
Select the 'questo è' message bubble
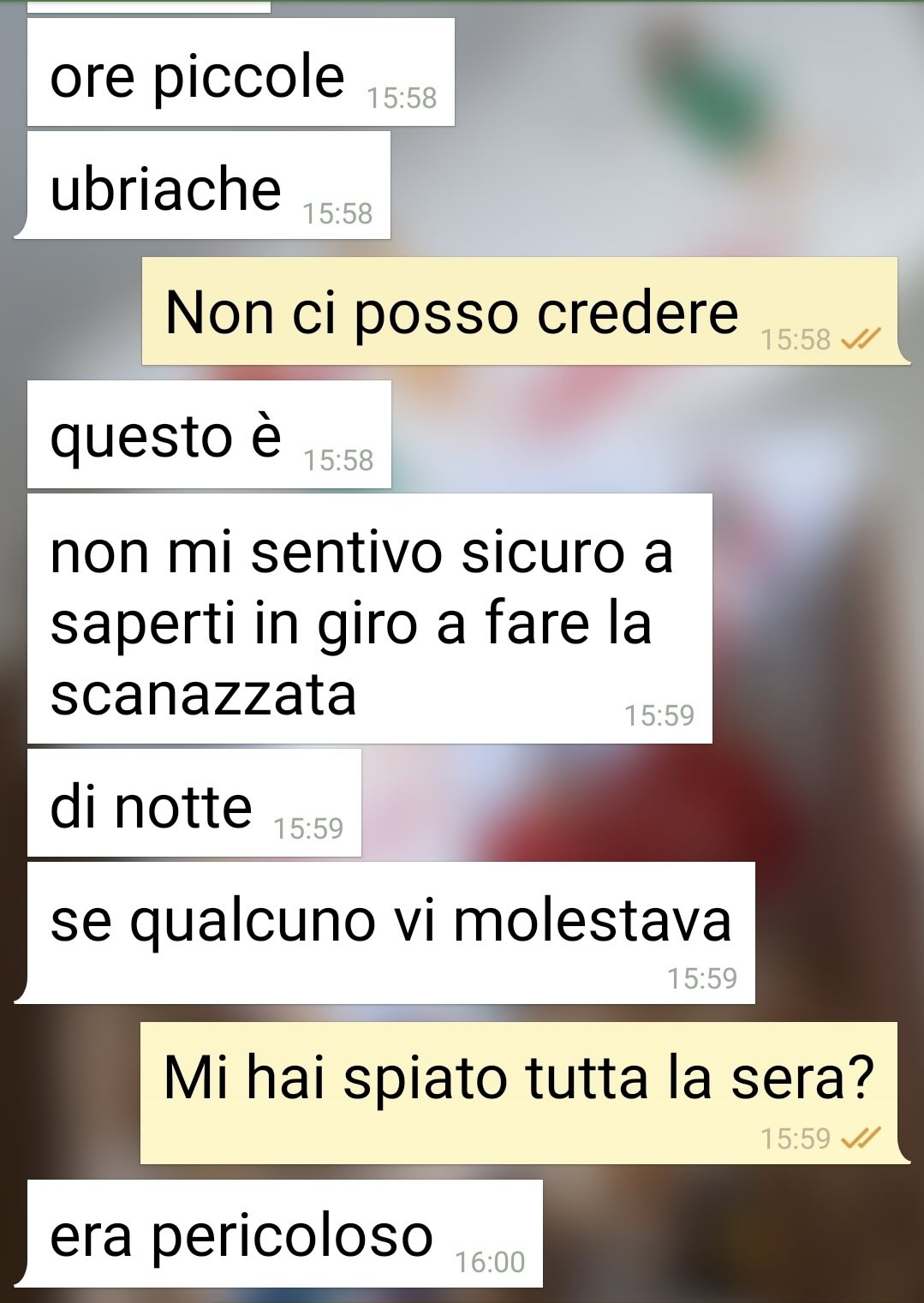click(x=209, y=434)
